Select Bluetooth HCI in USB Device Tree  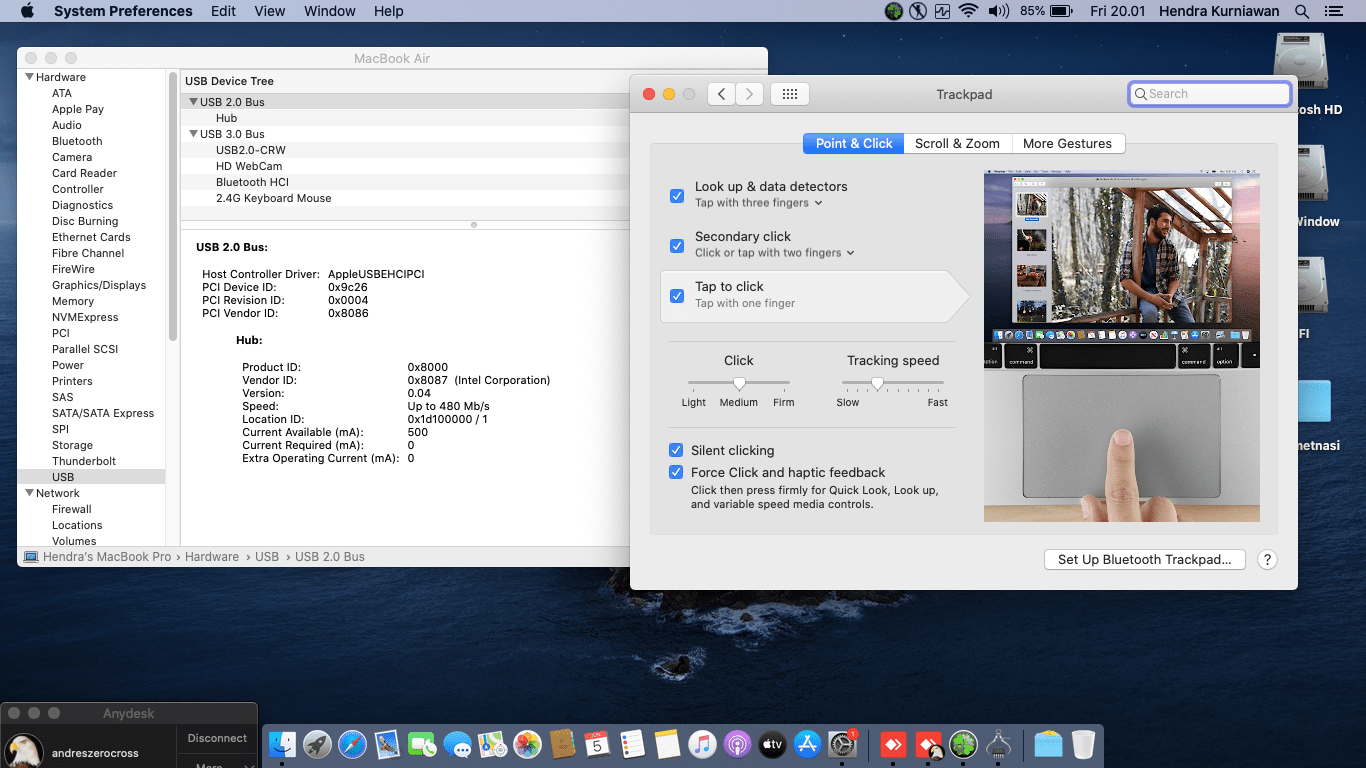click(x=252, y=182)
